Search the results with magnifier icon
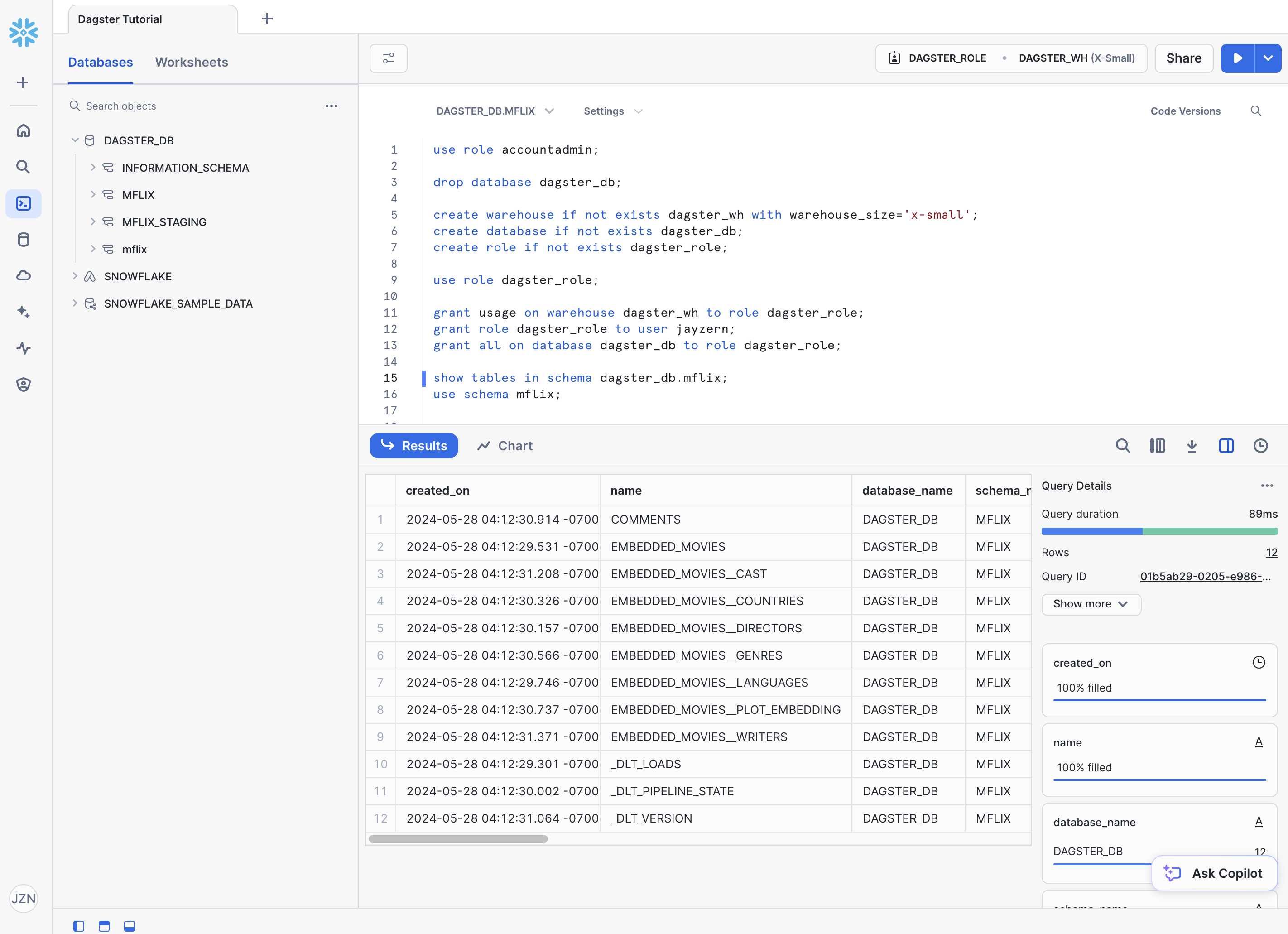The image size is (1288, 934). 1123,446
